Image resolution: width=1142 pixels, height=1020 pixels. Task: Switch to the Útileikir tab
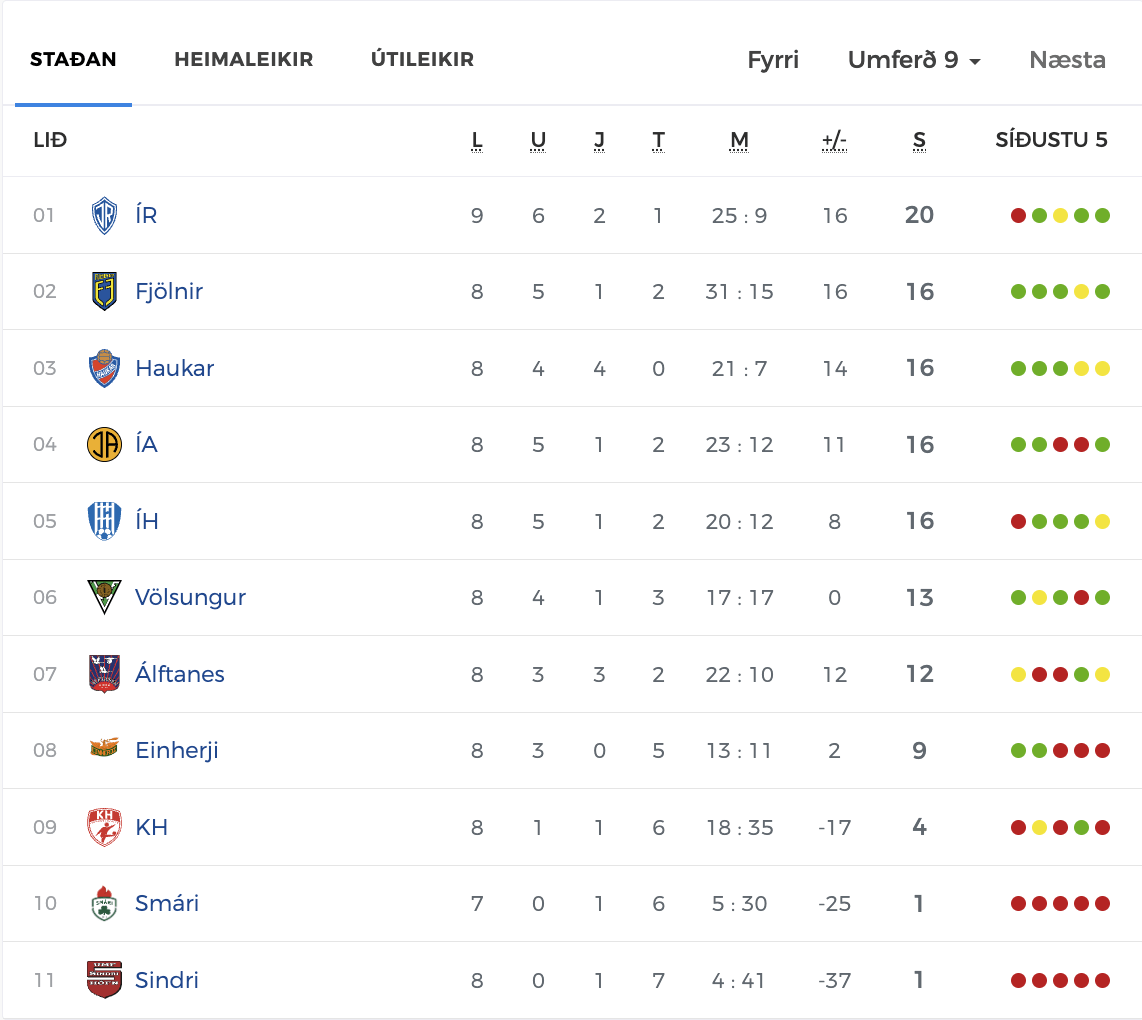422,59
